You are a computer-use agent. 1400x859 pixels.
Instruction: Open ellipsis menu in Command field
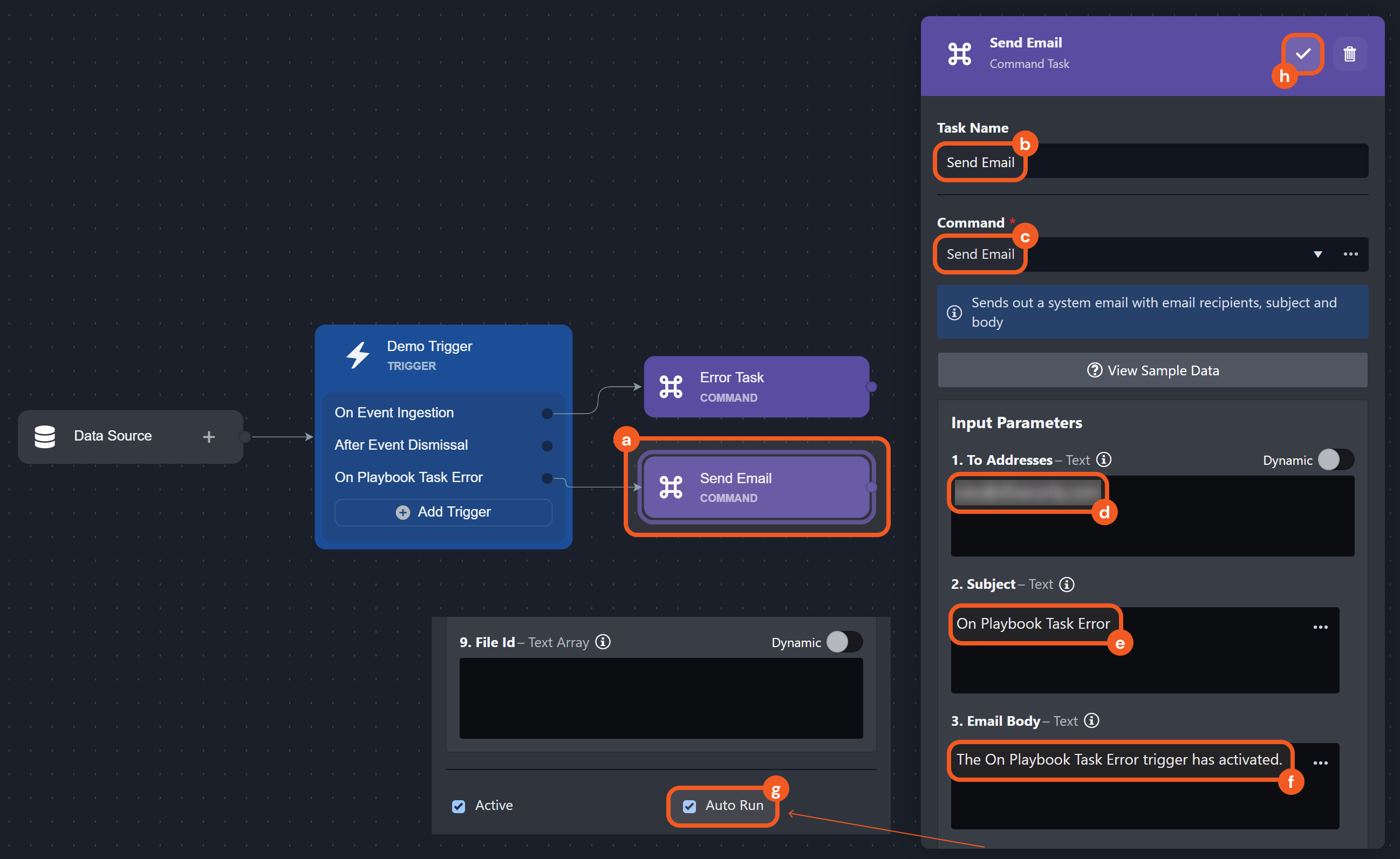coord(1350,254)
